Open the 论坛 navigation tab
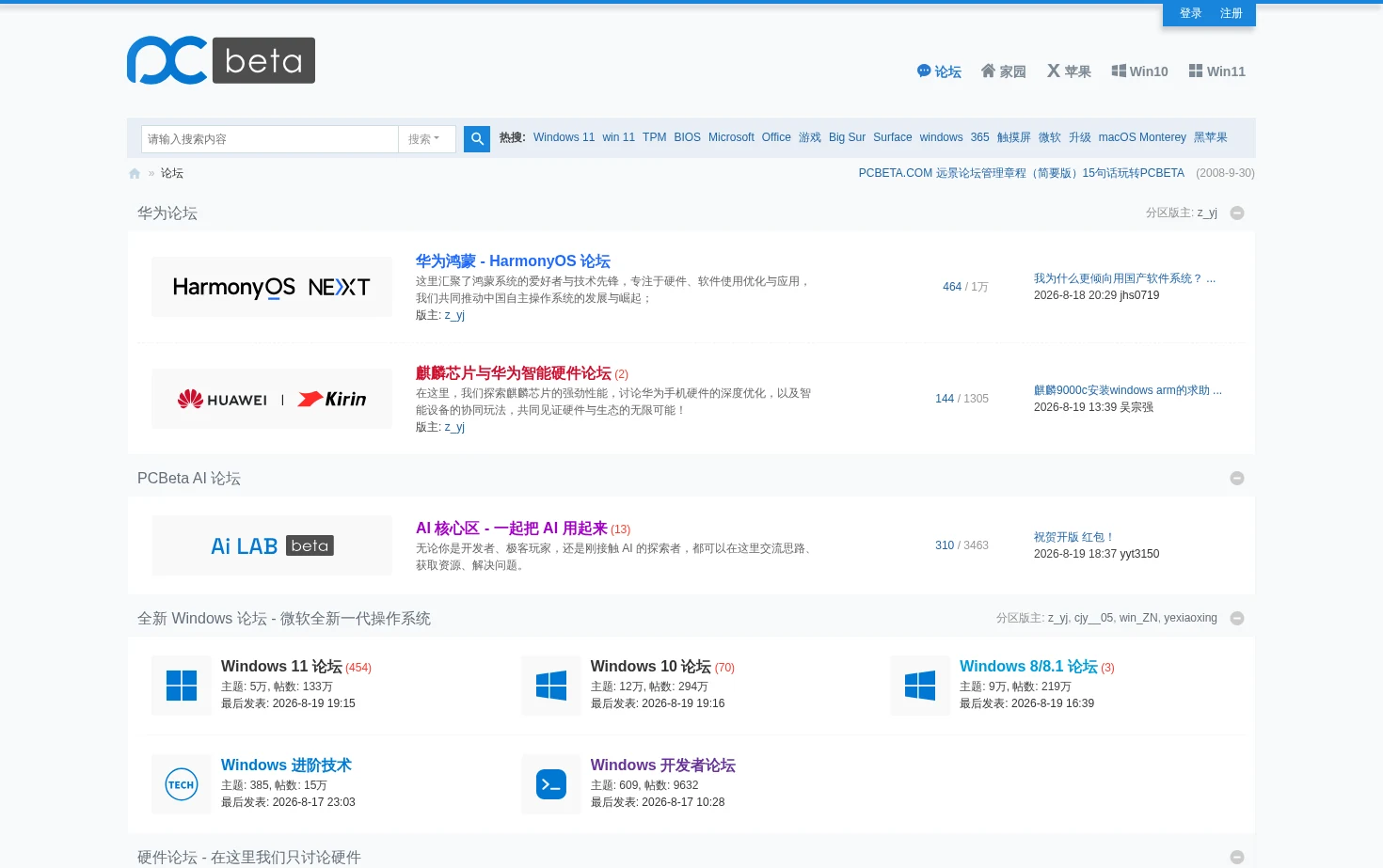The height and width of the screenshot is (868, 1383). 939,71
